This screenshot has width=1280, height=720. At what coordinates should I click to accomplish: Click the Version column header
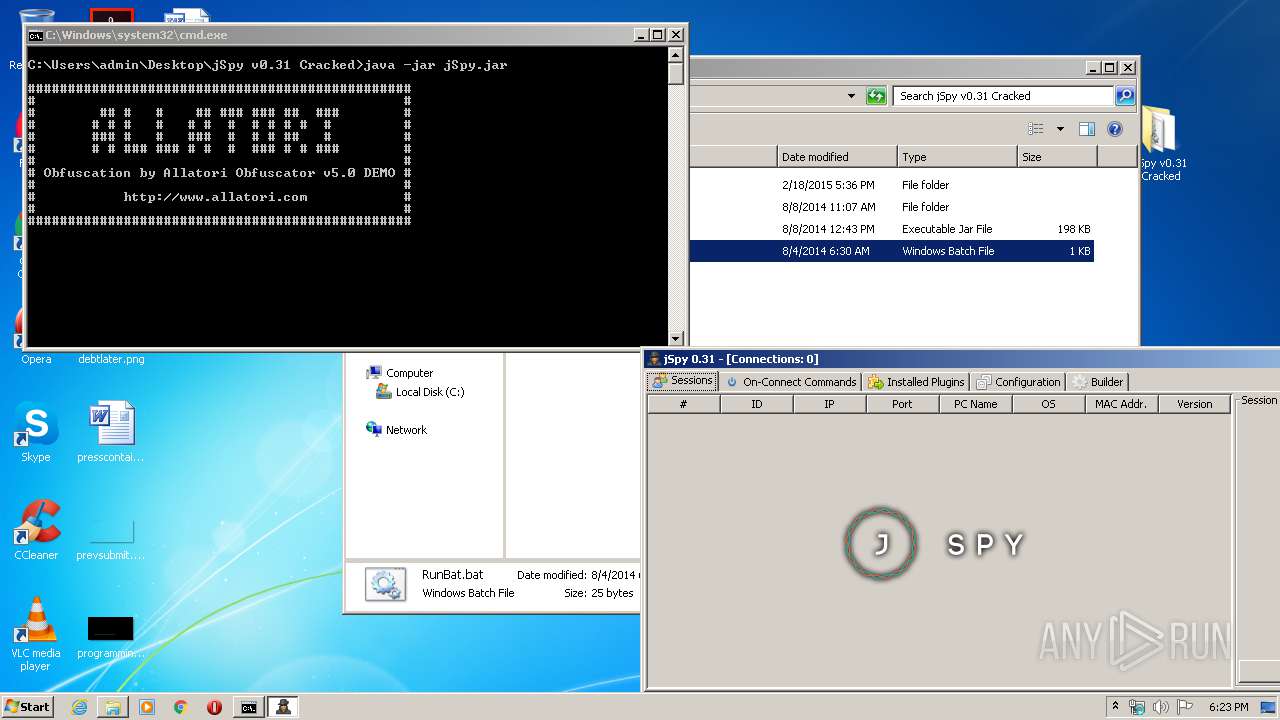point(1195,404)
